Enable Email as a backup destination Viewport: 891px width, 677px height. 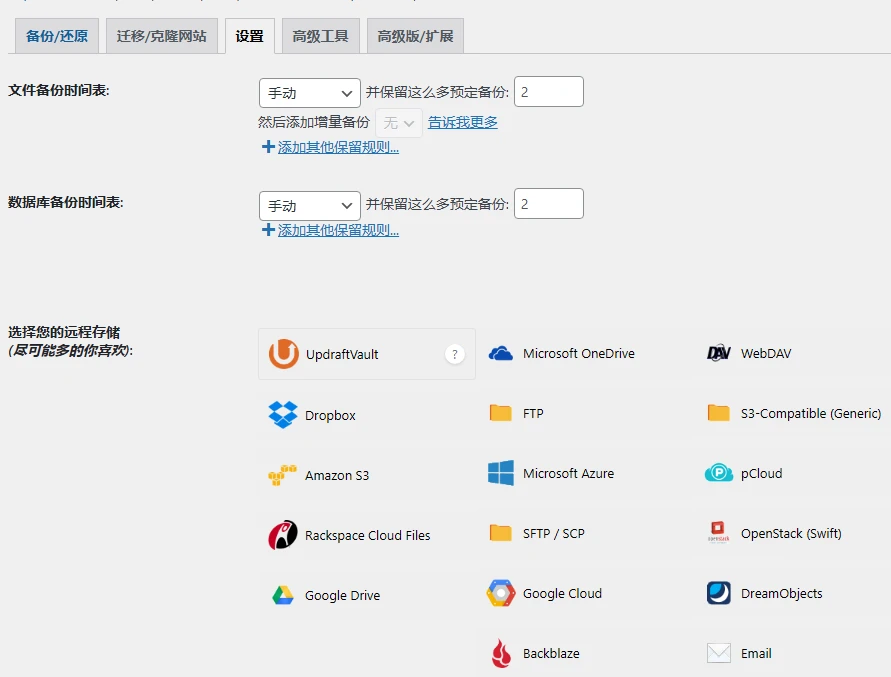(754, 653)
